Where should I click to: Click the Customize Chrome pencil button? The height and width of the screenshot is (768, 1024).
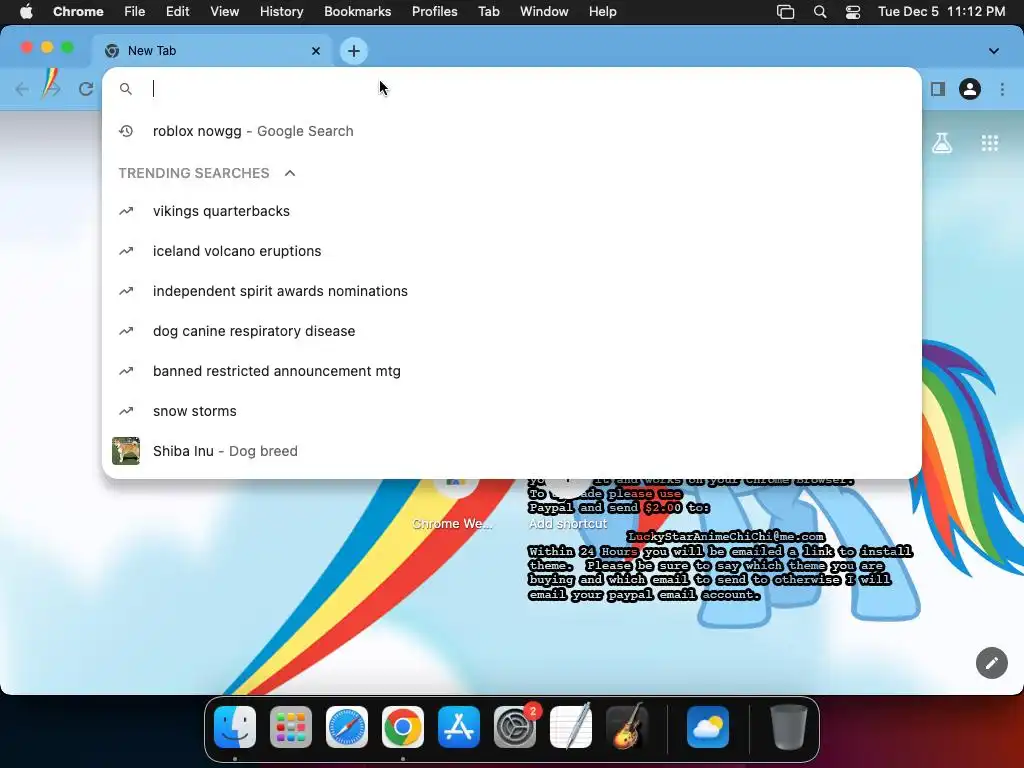click(991, 664)
